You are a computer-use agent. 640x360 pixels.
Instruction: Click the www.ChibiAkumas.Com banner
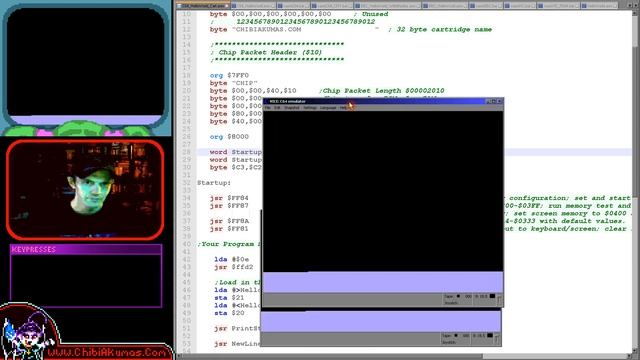click(107, 352)
